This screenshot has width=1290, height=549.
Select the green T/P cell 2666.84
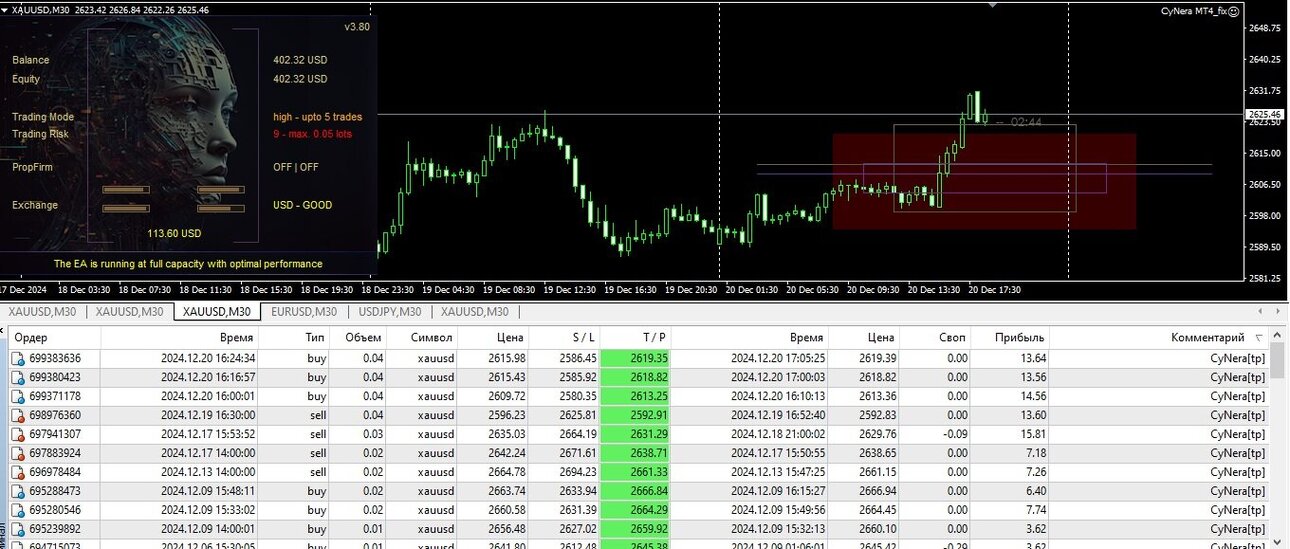click(x=636, y=491)
